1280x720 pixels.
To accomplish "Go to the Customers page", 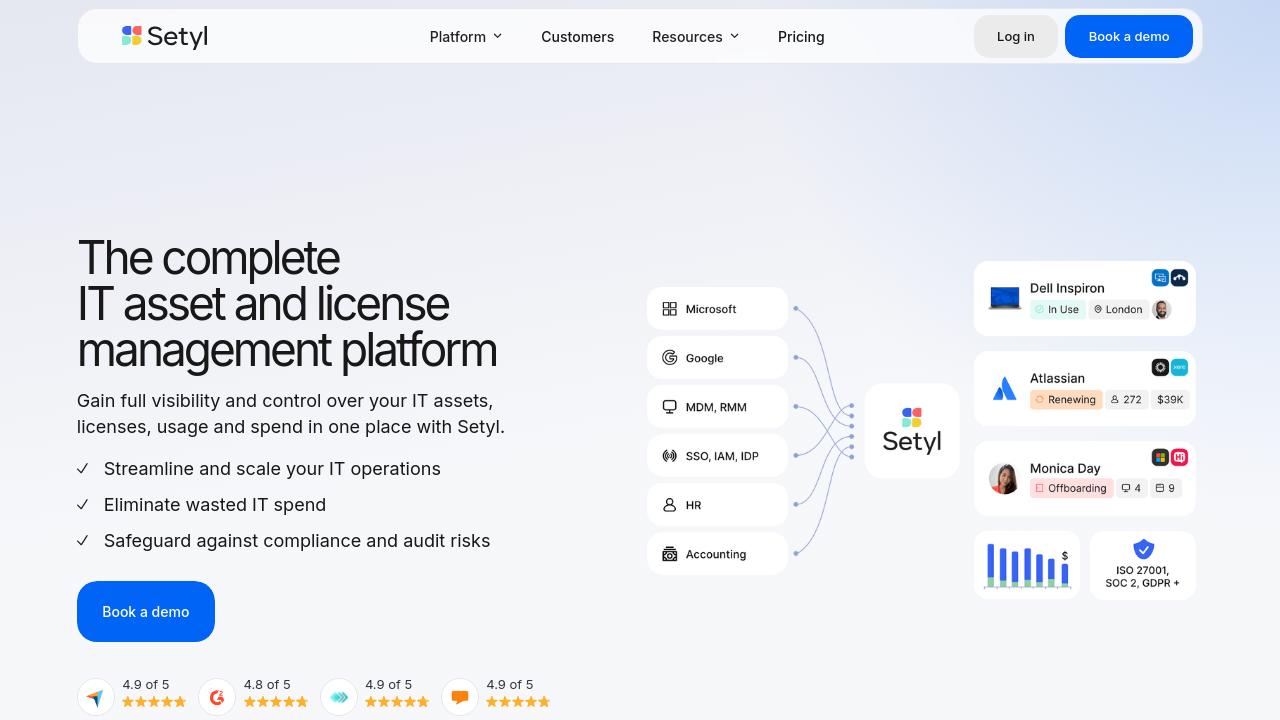I will (577, 37).
